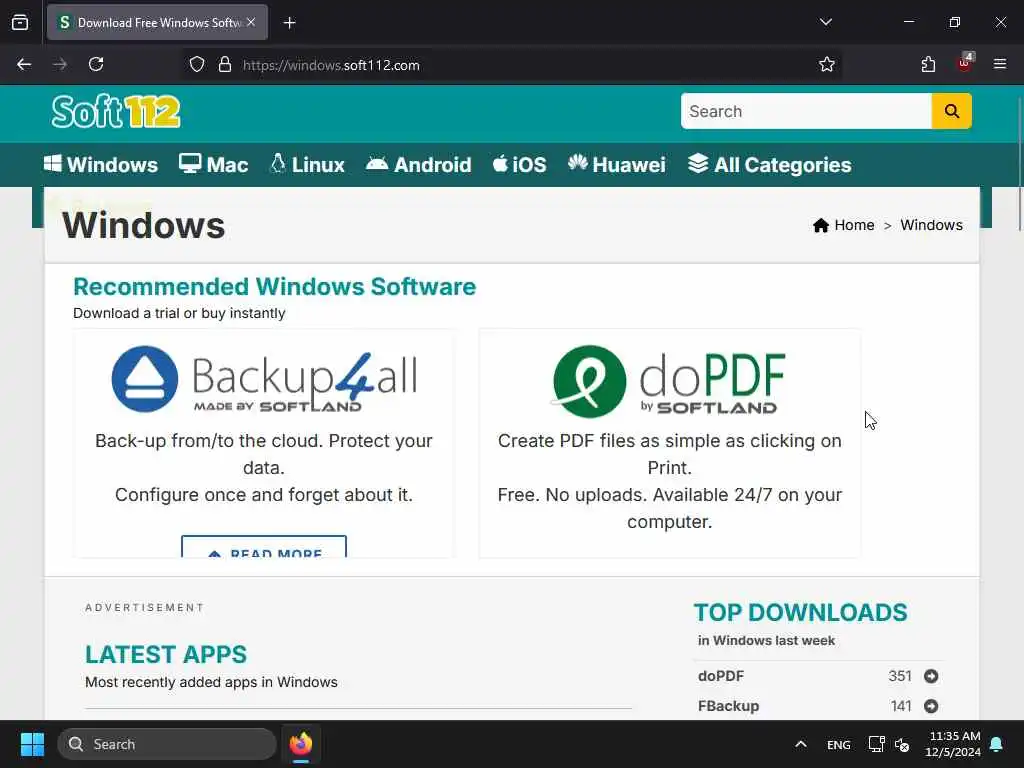Click the LATEST APPS heading

pyautogui.click(x=166, y=654)
